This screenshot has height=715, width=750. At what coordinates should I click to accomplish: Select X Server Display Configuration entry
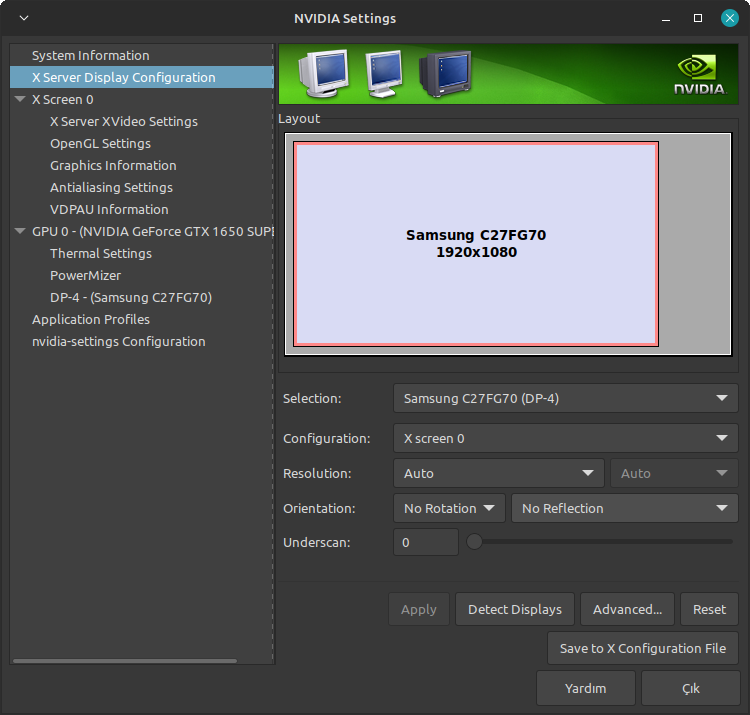coord(142,77)
